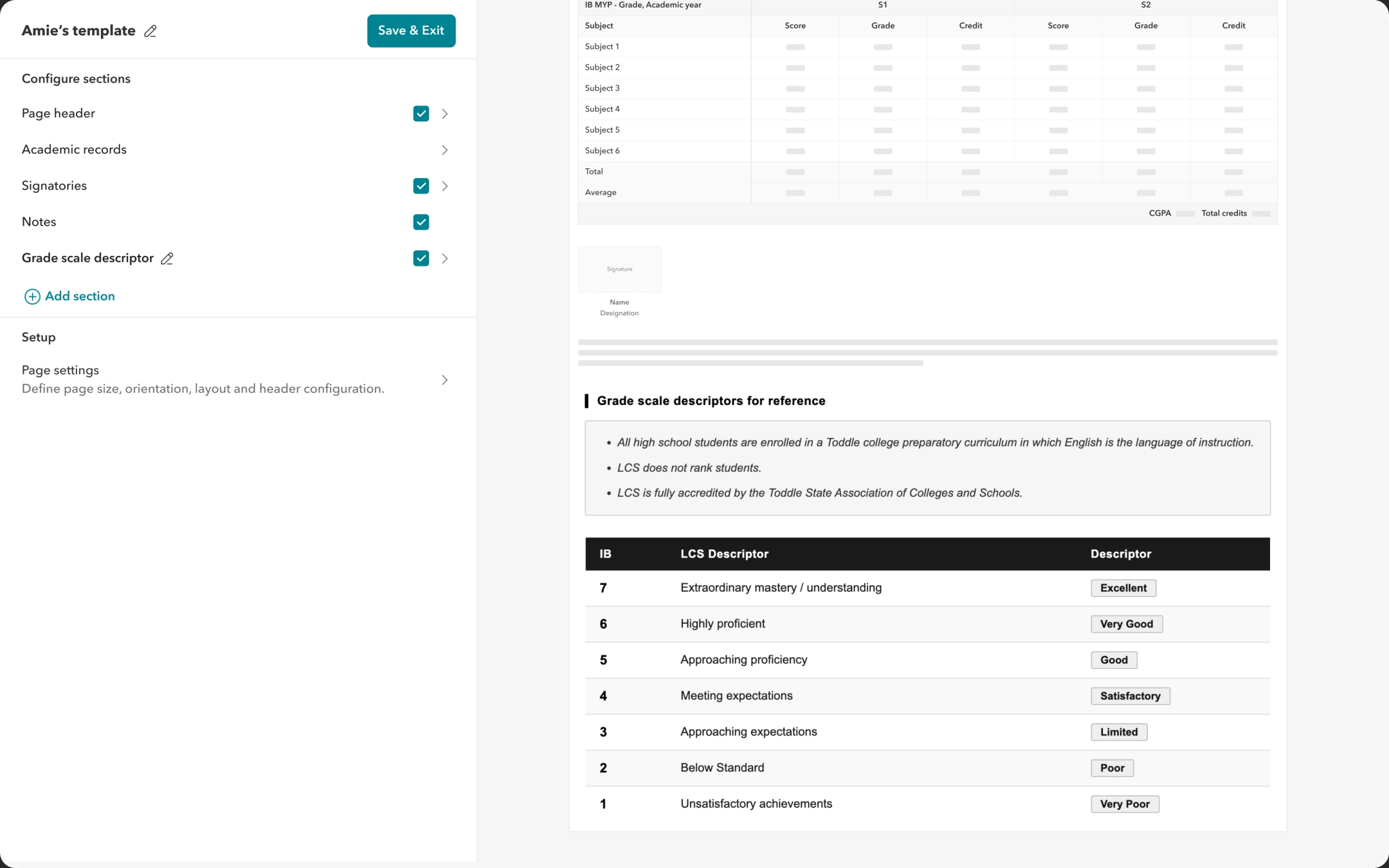This screenshot has width=1389, height=868.
Task: Uncheck the Signatories checkbox
Action: pos(421,186)
